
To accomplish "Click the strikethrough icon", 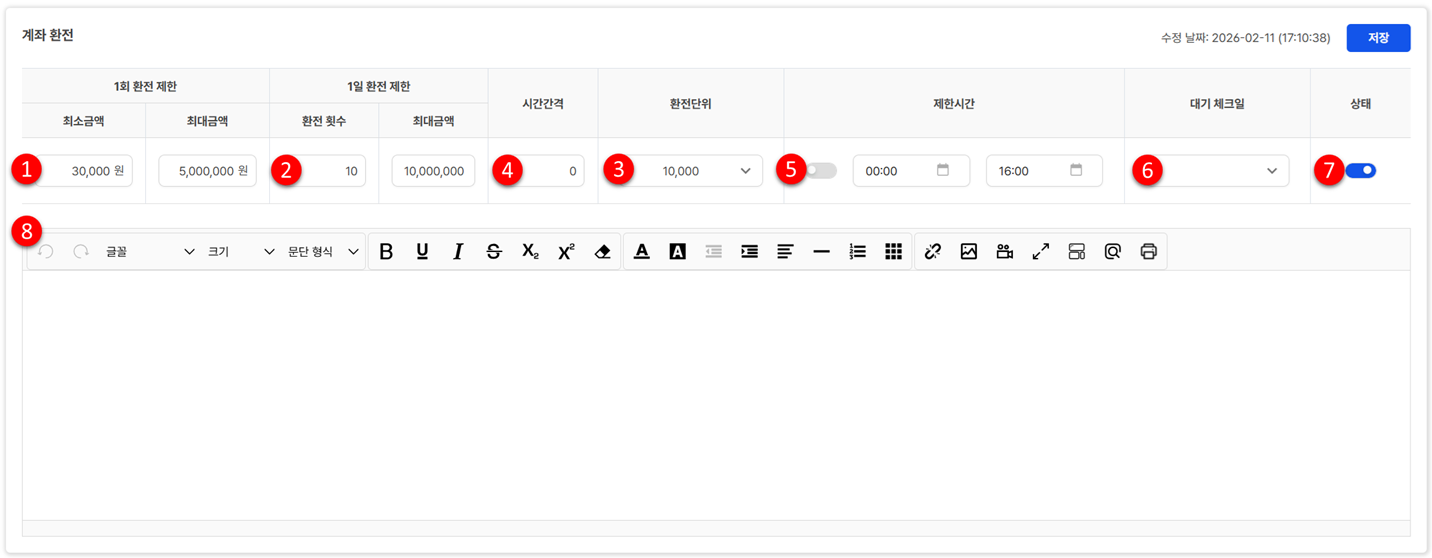I will pos(494,252).
